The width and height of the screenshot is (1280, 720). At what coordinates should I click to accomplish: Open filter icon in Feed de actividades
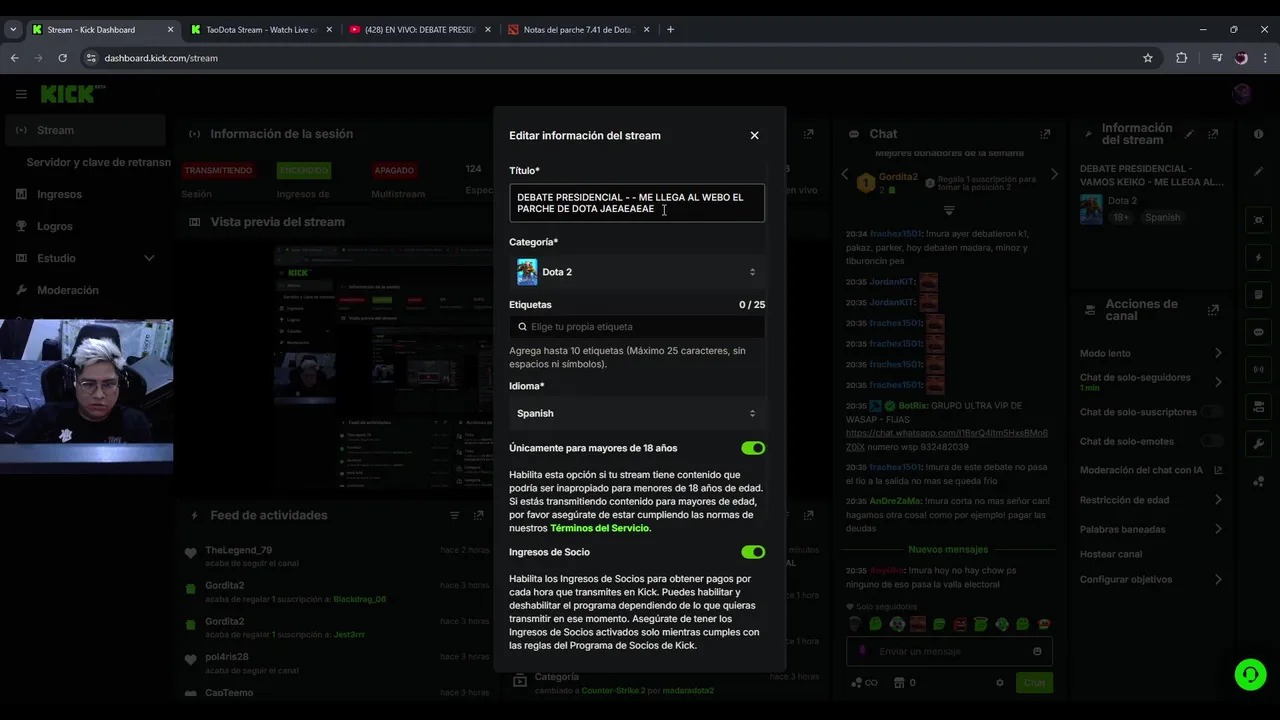[454, 515]
